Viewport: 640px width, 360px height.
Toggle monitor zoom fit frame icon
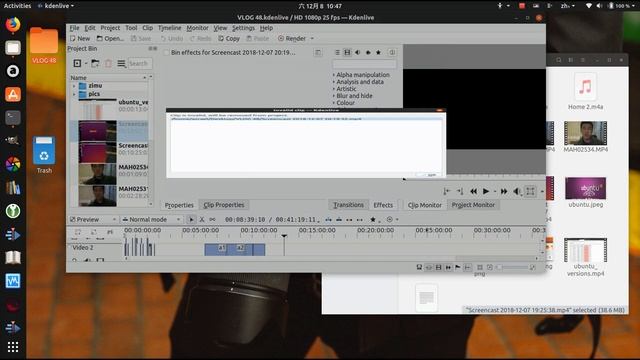click(530, 191)
